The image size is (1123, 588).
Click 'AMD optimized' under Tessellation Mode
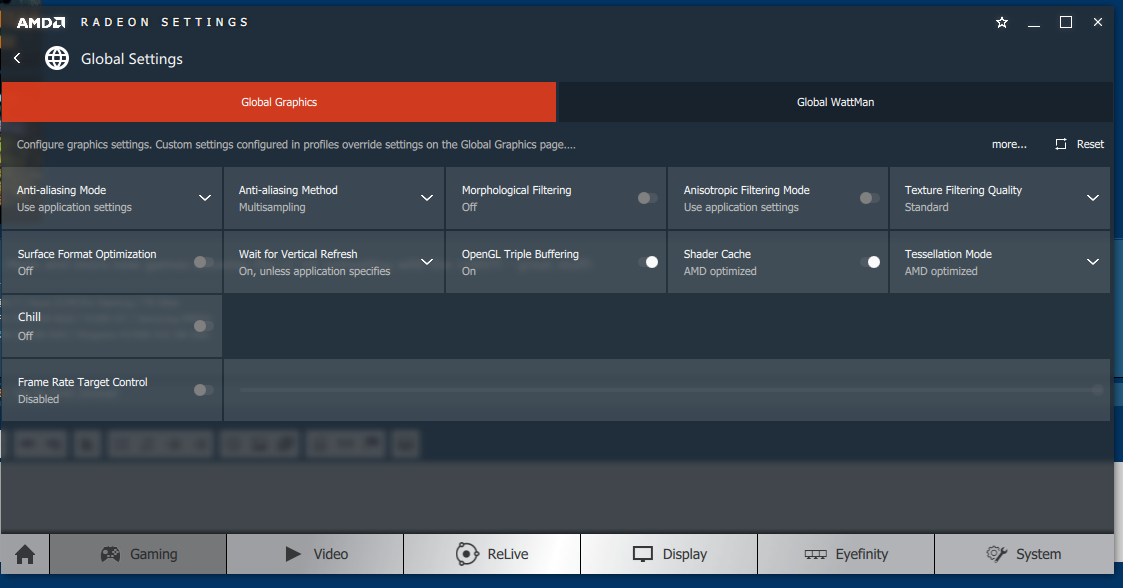(x=941, y=271)
